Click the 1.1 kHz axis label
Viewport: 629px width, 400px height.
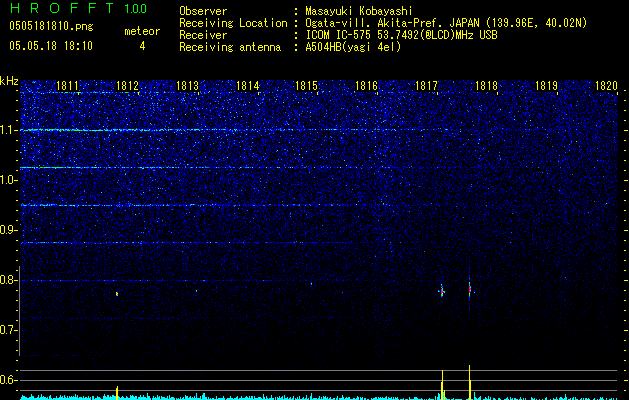tap(8, 130)
